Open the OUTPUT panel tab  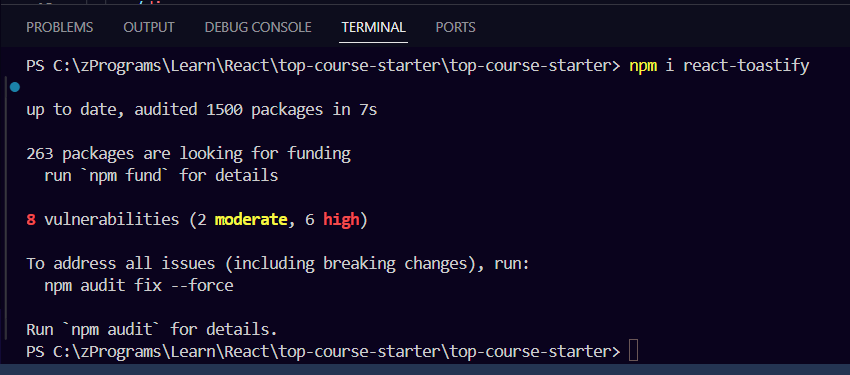coord(149,27)
